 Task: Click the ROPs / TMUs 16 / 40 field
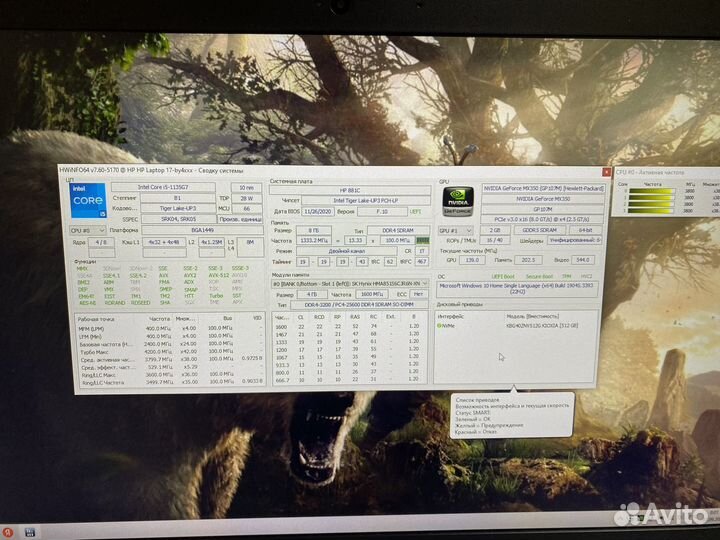[494, 240]
